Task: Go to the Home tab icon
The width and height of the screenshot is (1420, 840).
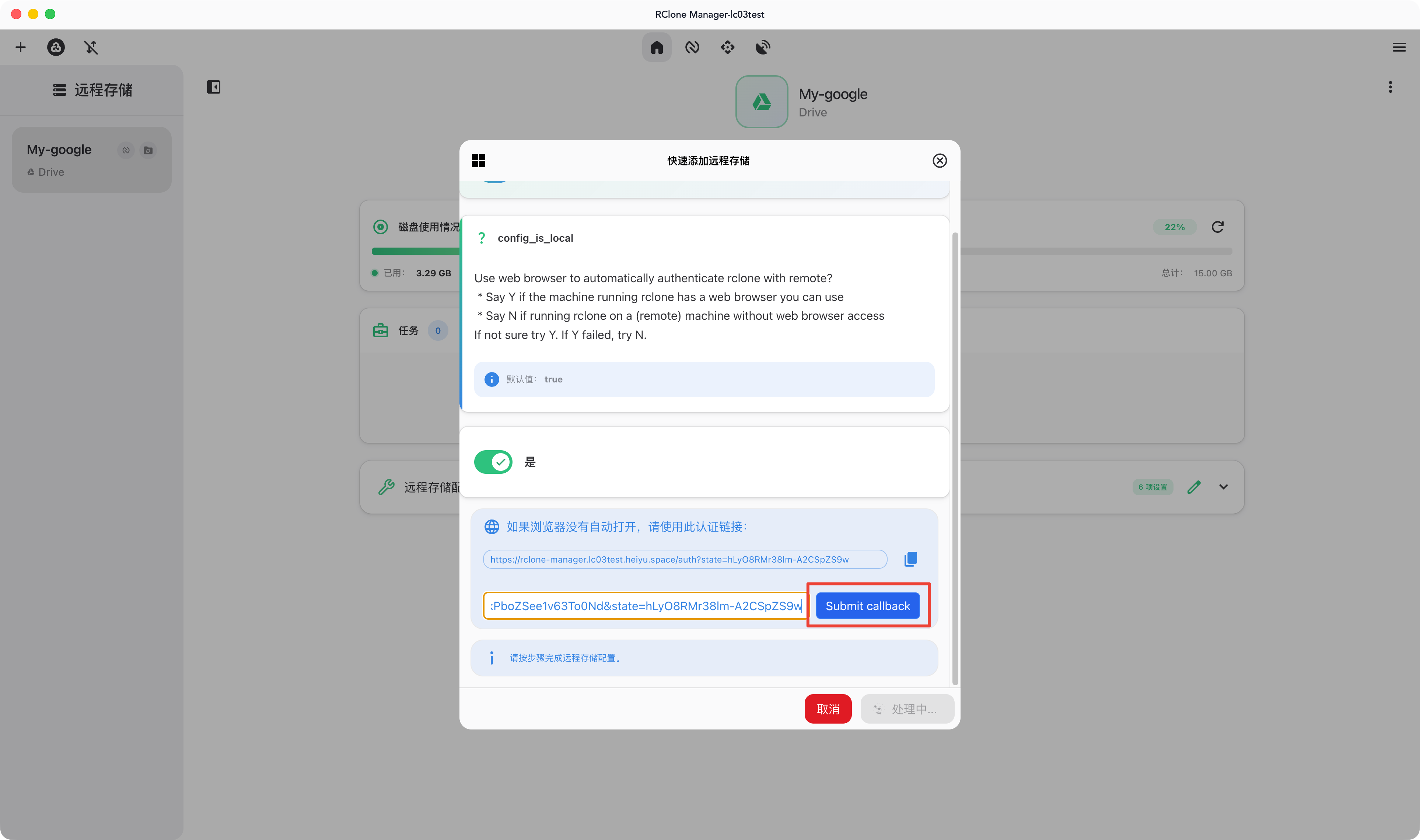Action: 657,47
